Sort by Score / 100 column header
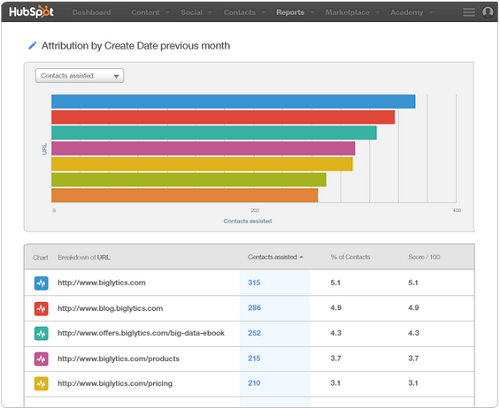The width and height of the screenshot is (500, 408). click(x=424, y=257)
